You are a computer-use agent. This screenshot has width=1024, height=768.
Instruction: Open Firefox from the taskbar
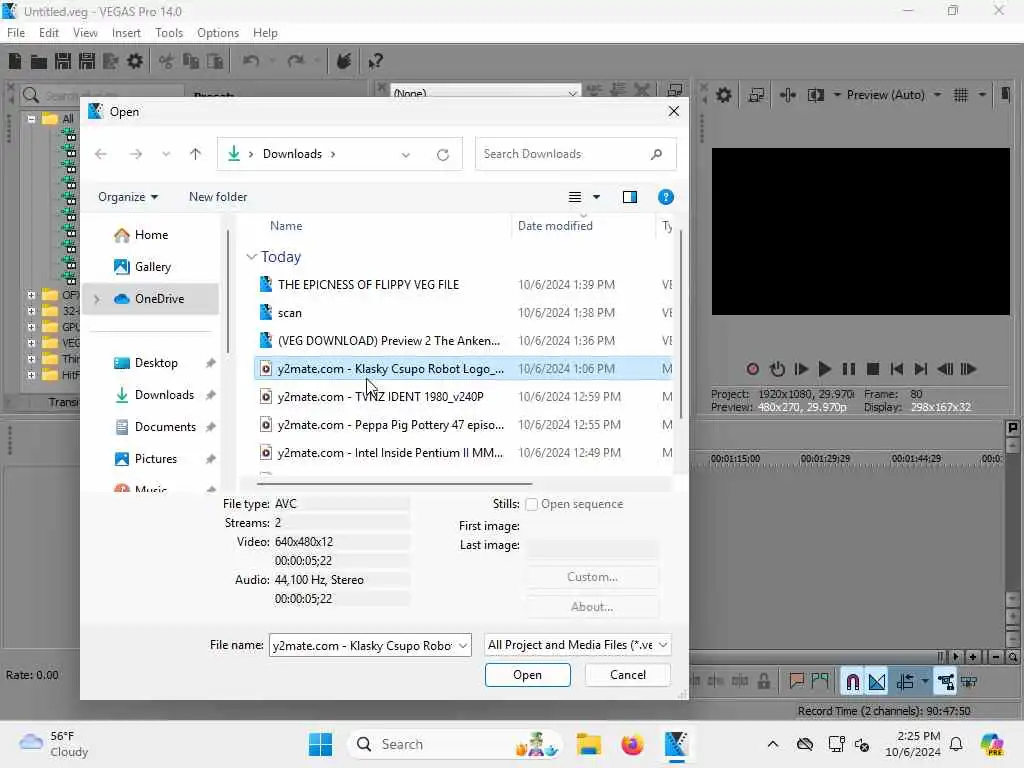tap(632, 744)
